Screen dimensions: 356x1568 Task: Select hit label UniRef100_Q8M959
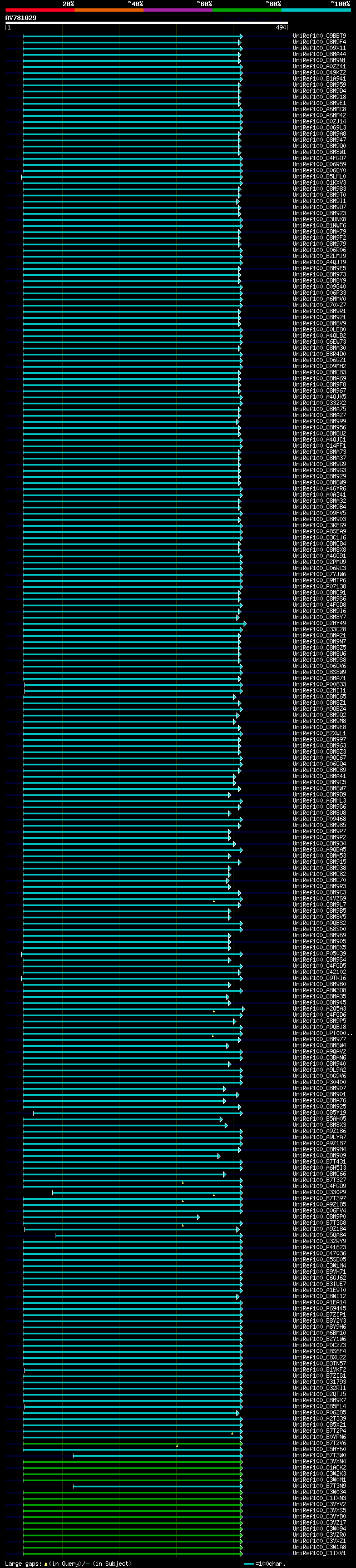click(319, 85)
